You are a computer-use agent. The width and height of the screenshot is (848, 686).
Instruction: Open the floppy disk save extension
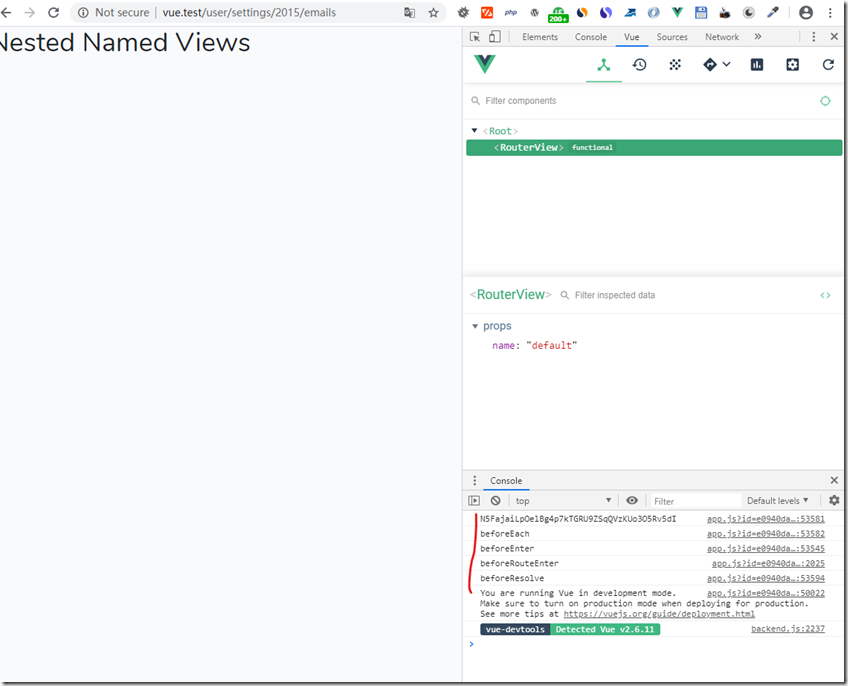tap(701, 12)
